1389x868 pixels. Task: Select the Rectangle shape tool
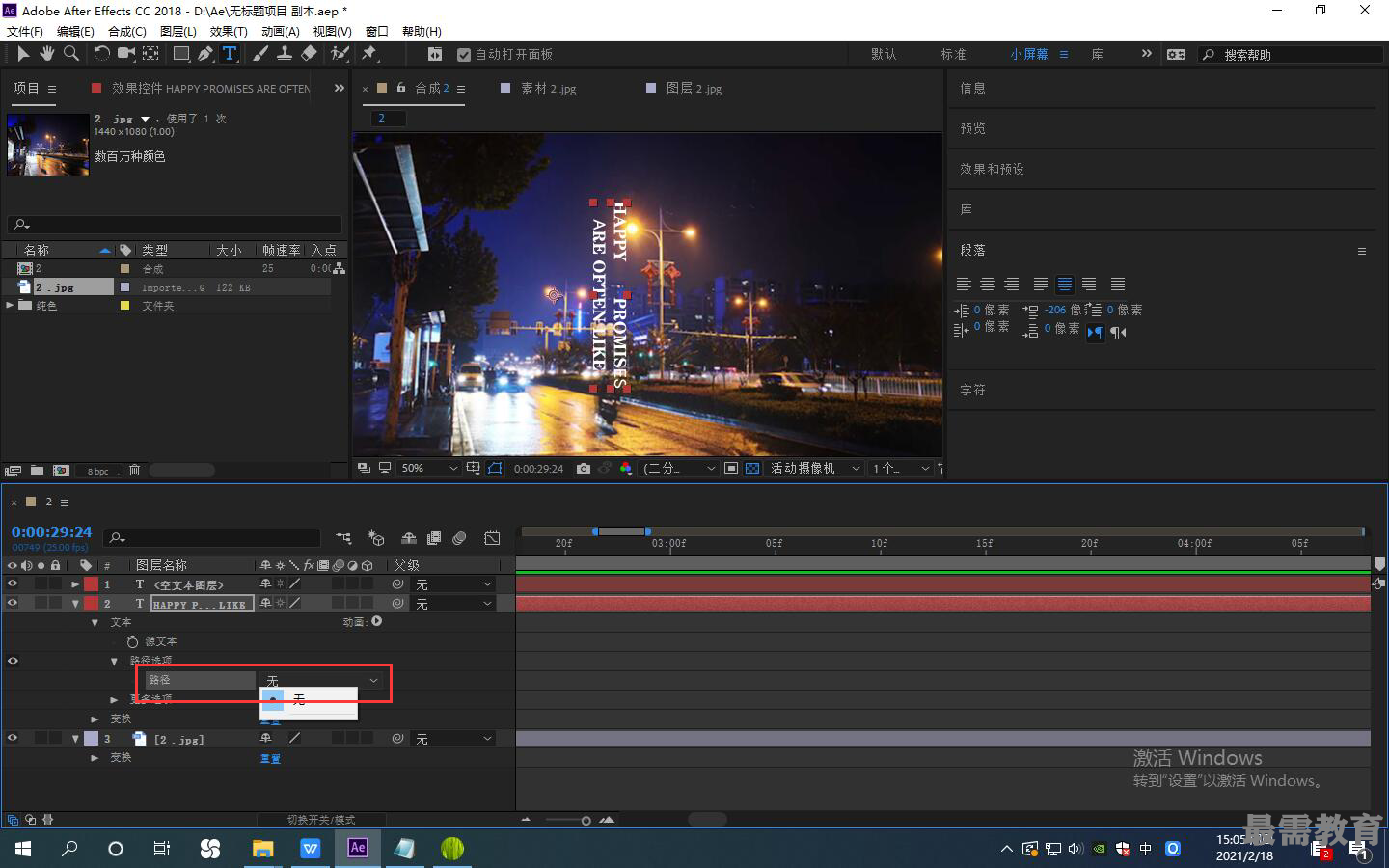tap(180, 54)
